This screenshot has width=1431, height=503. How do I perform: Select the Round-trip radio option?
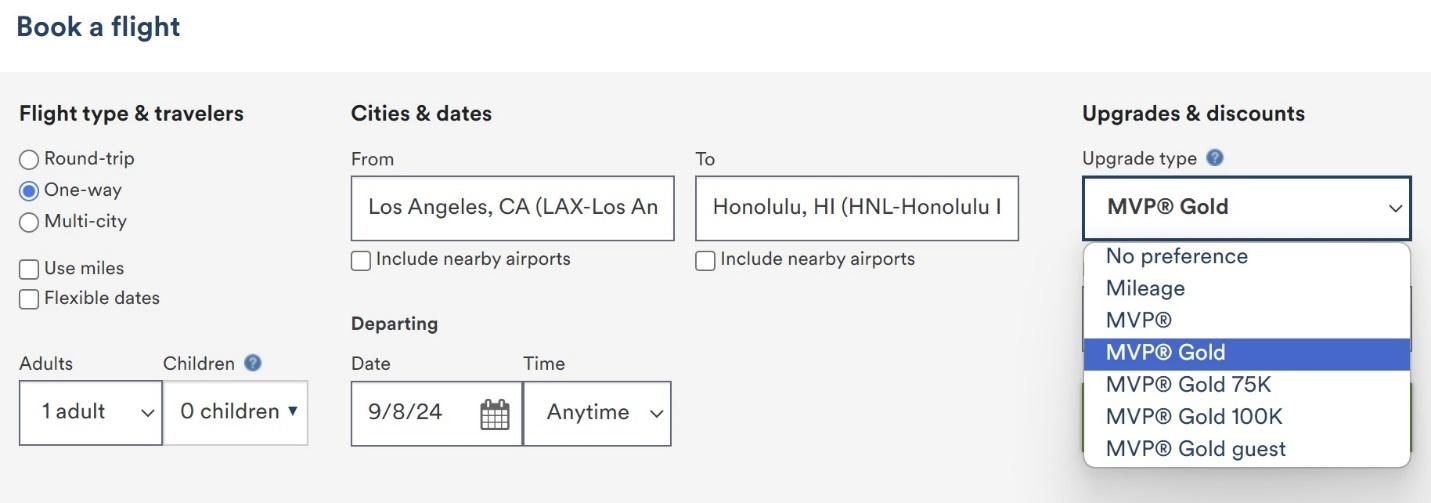point(29,159)
